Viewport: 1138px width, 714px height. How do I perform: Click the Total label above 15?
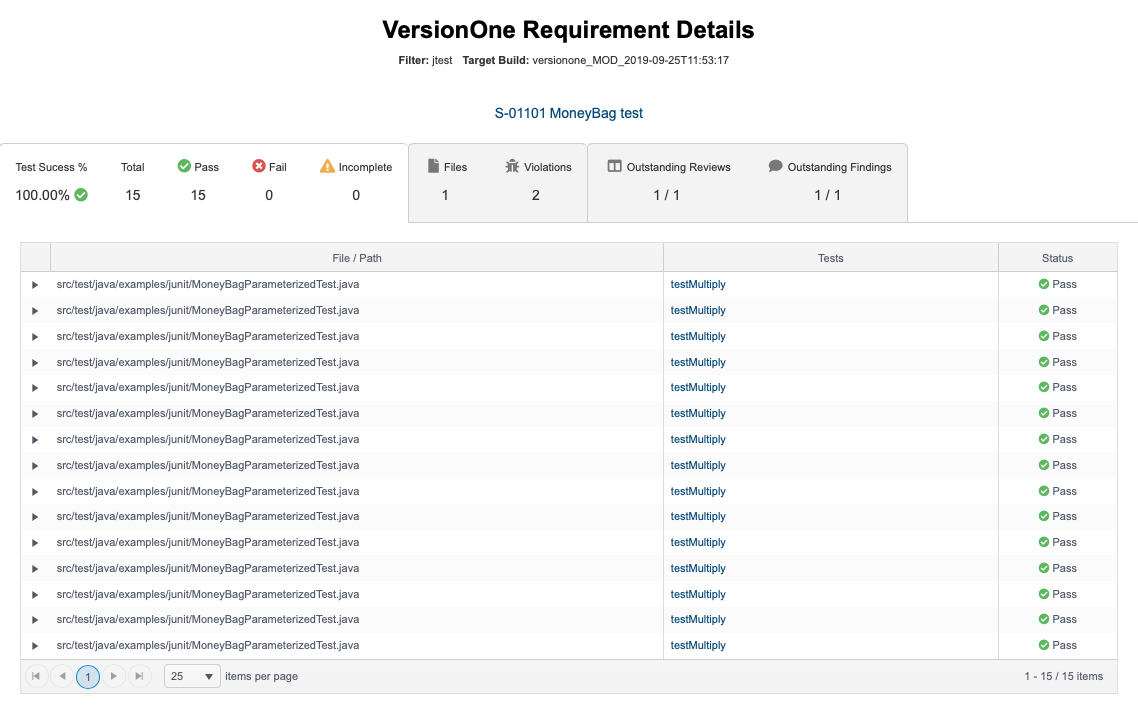point(132,167)
